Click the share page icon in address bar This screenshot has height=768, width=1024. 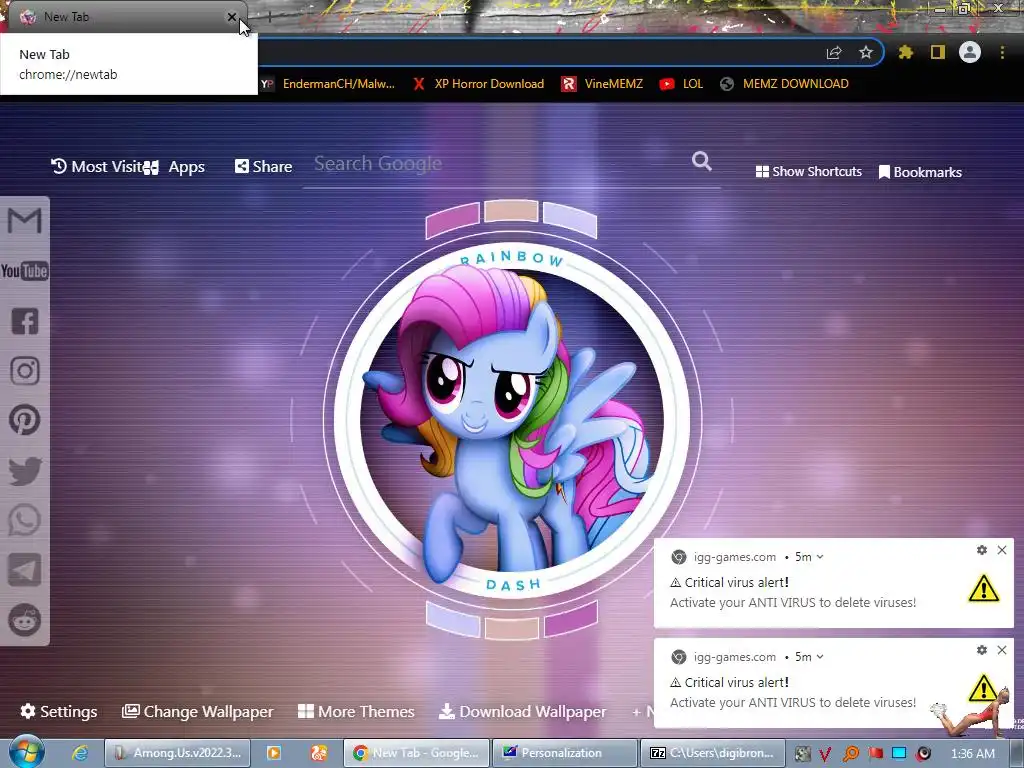point(834,53)
